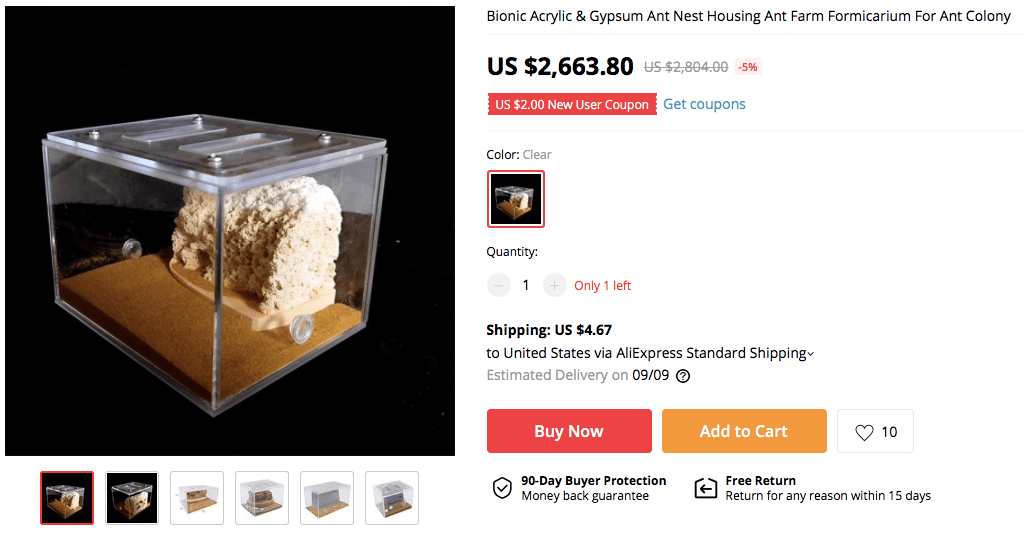The image size is (1024, 534).
Task: Select the second dark-background thumbnail
Action: 132,497
